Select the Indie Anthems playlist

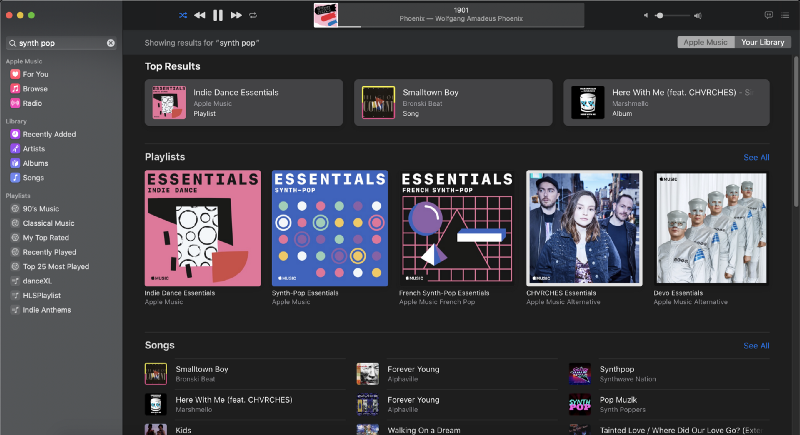45,310
